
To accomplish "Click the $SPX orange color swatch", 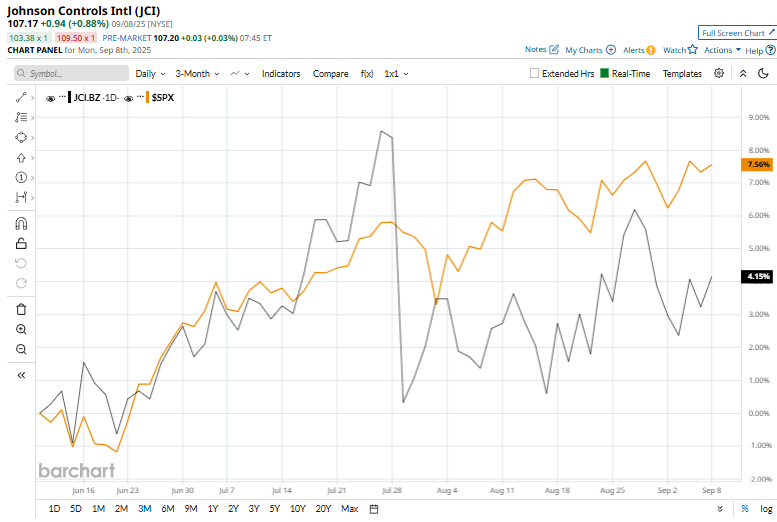I will [x=147, y=97].
